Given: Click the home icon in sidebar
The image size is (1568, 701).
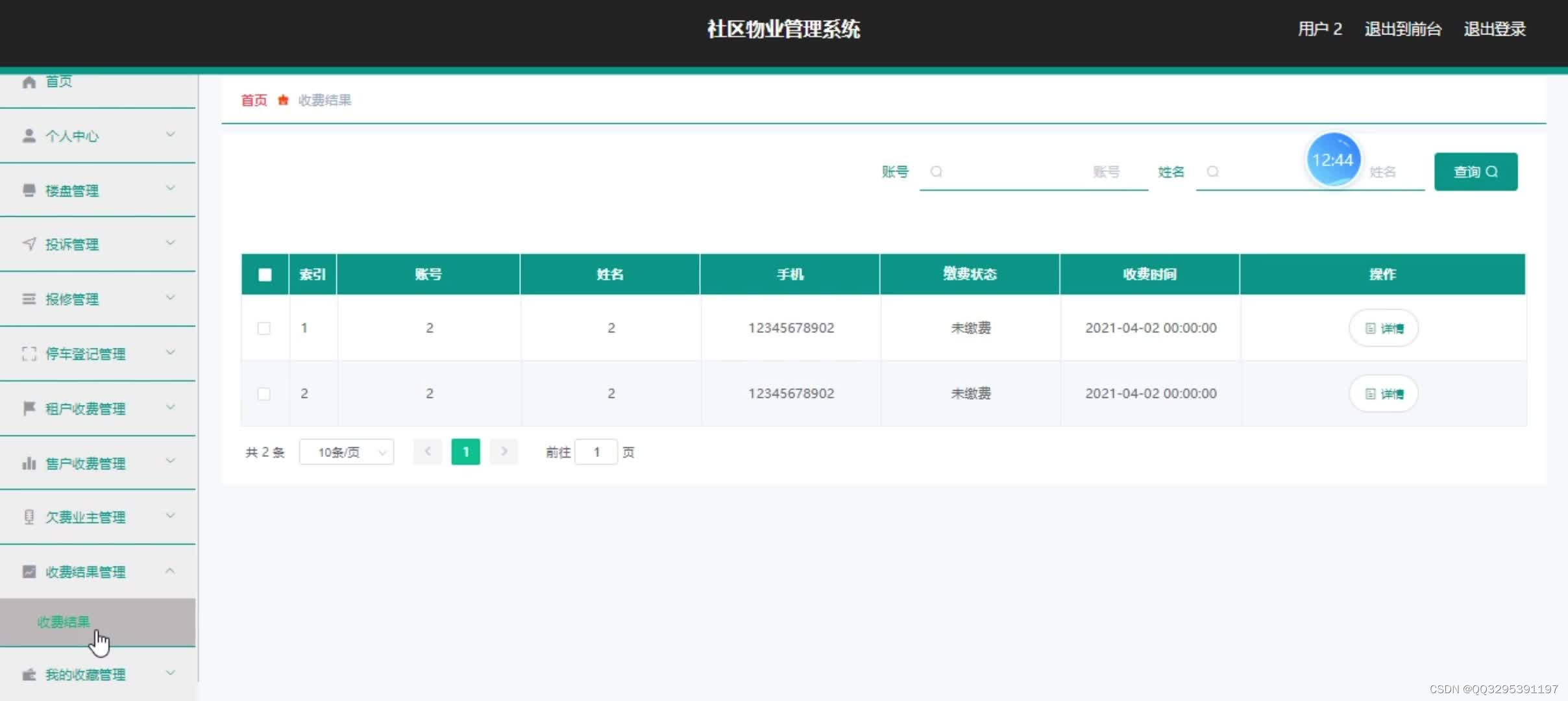Looking at the screenshot, I should coord(29,82).
